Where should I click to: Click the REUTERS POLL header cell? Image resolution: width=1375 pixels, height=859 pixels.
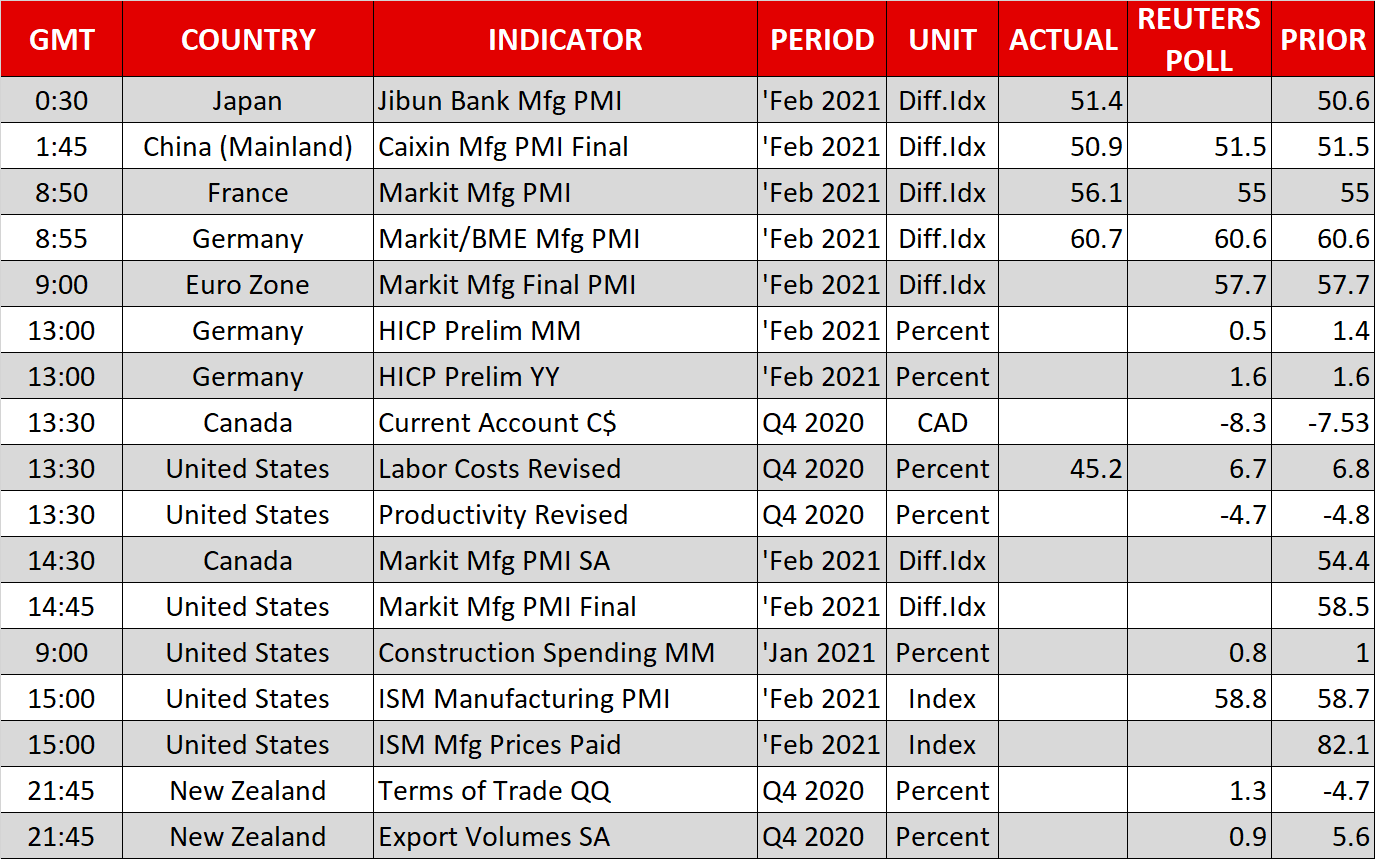[x=1199, y=40]
